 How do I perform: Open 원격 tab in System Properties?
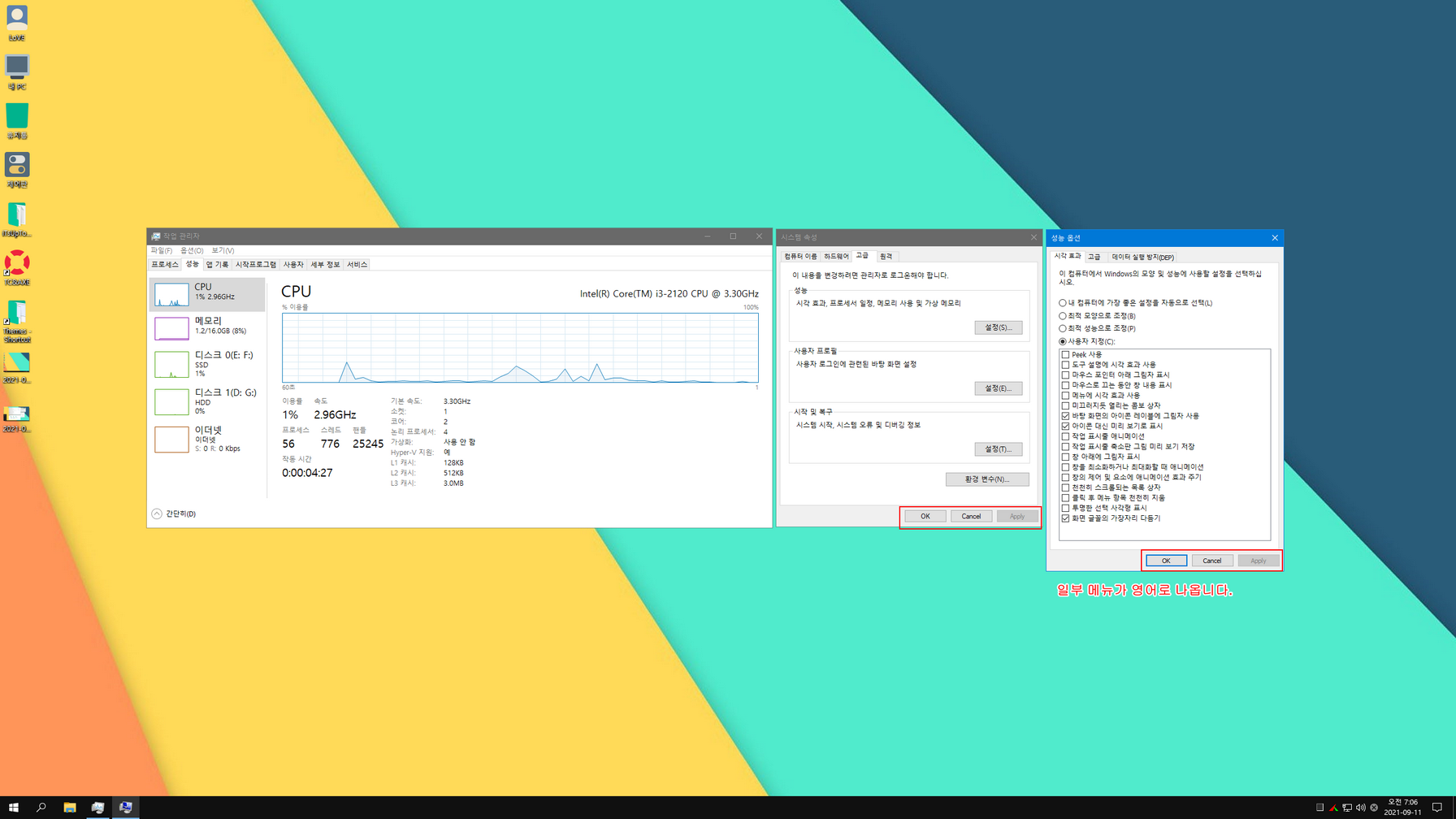coord(886,257)
